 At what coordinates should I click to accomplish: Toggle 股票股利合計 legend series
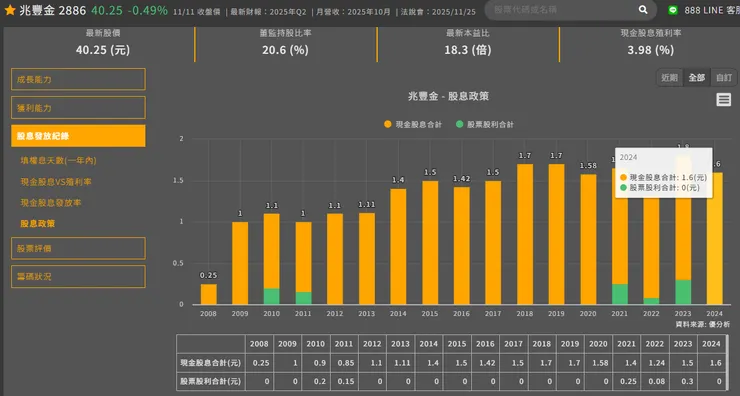click(x=485, y=125)
